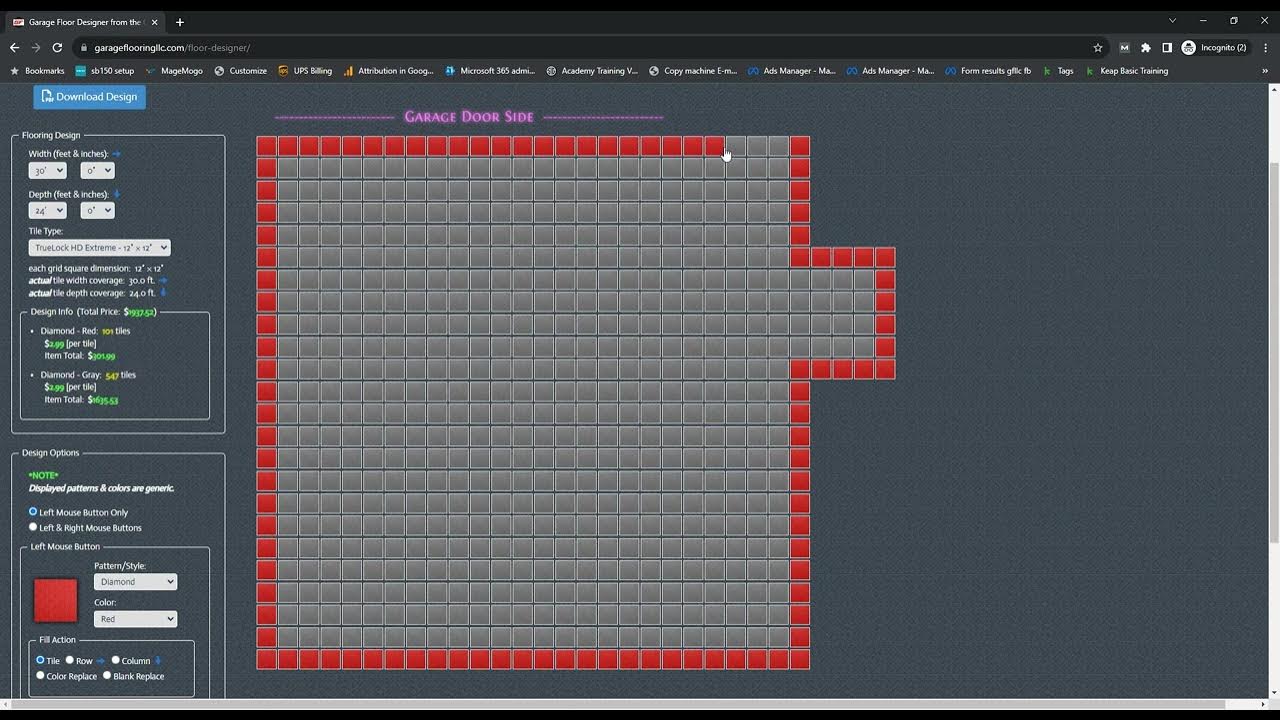The image size is (1280, 720).
Task: Open the Keap Basic Training bookmark
Action: (x=1126, y=71)
